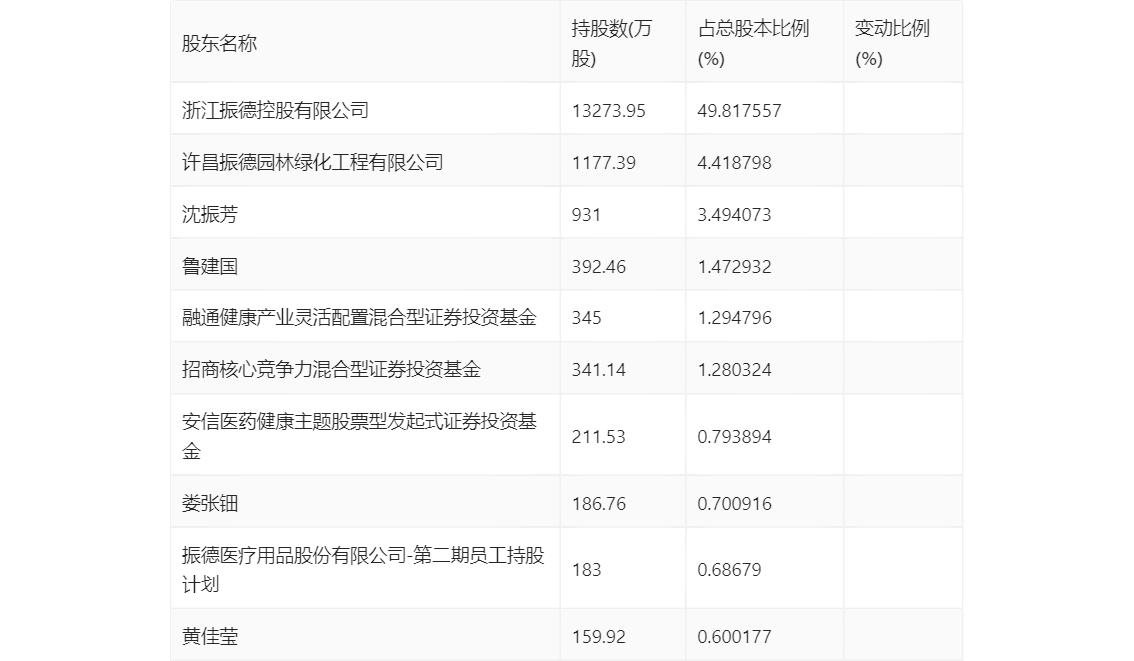Viewport: 1134px width, 661px height.
Task: Click the shares value 931
Action: click(586, 215)
